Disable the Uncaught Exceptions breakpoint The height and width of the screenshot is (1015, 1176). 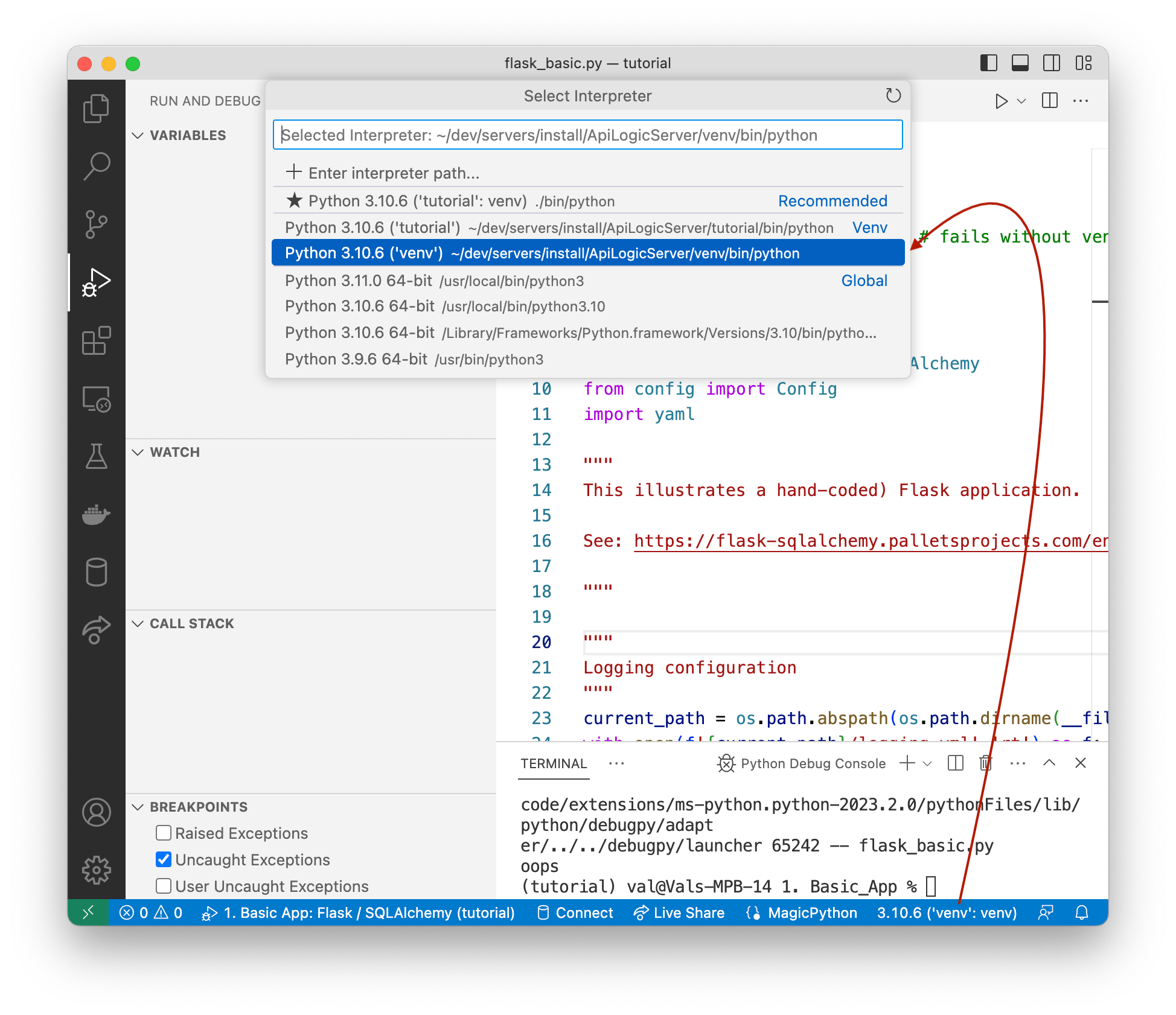pos(164,859)
